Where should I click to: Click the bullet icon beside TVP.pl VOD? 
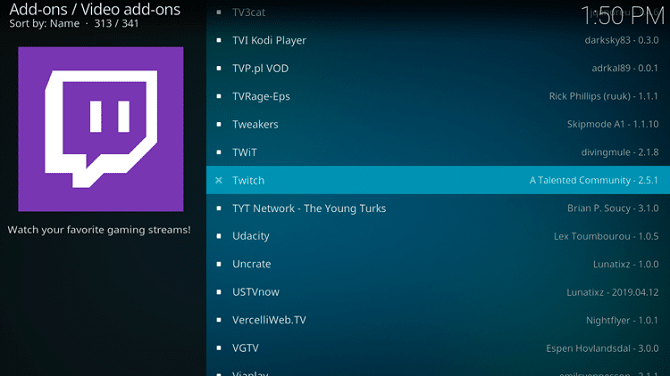tap(219, 68)
